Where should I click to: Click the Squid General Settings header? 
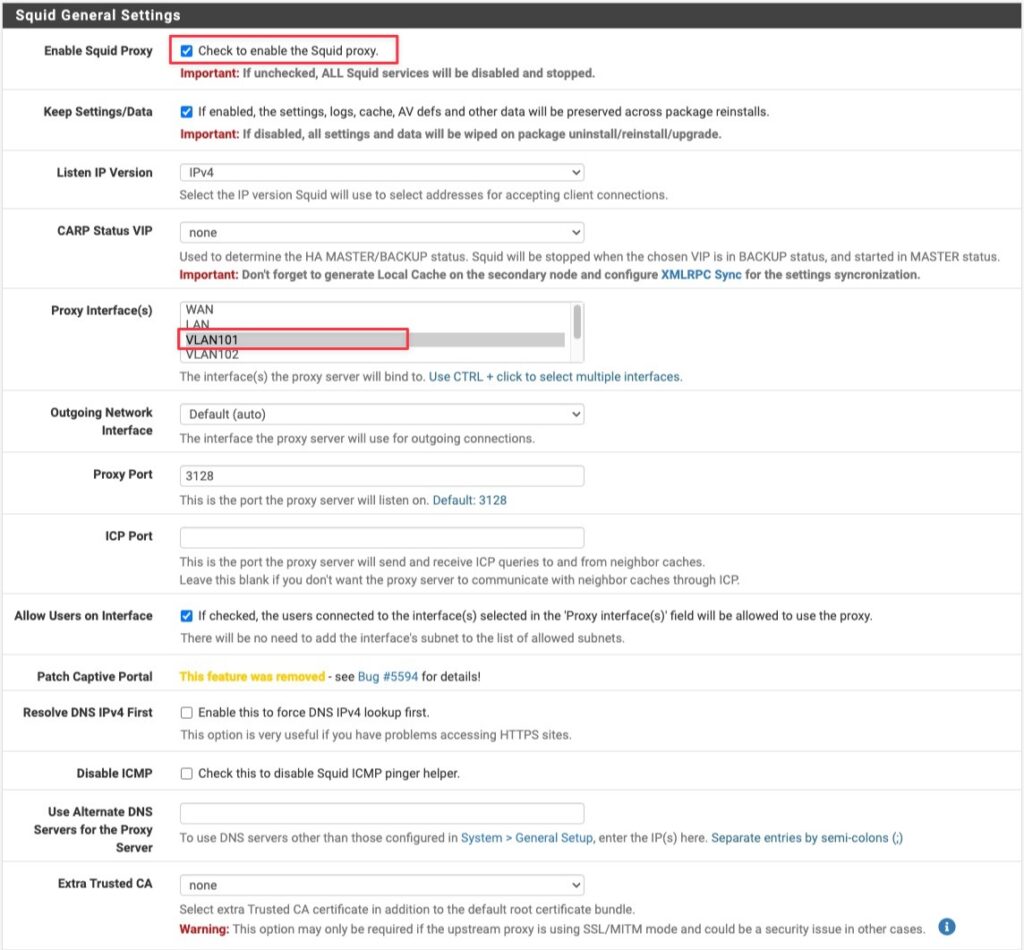point(512,15)
